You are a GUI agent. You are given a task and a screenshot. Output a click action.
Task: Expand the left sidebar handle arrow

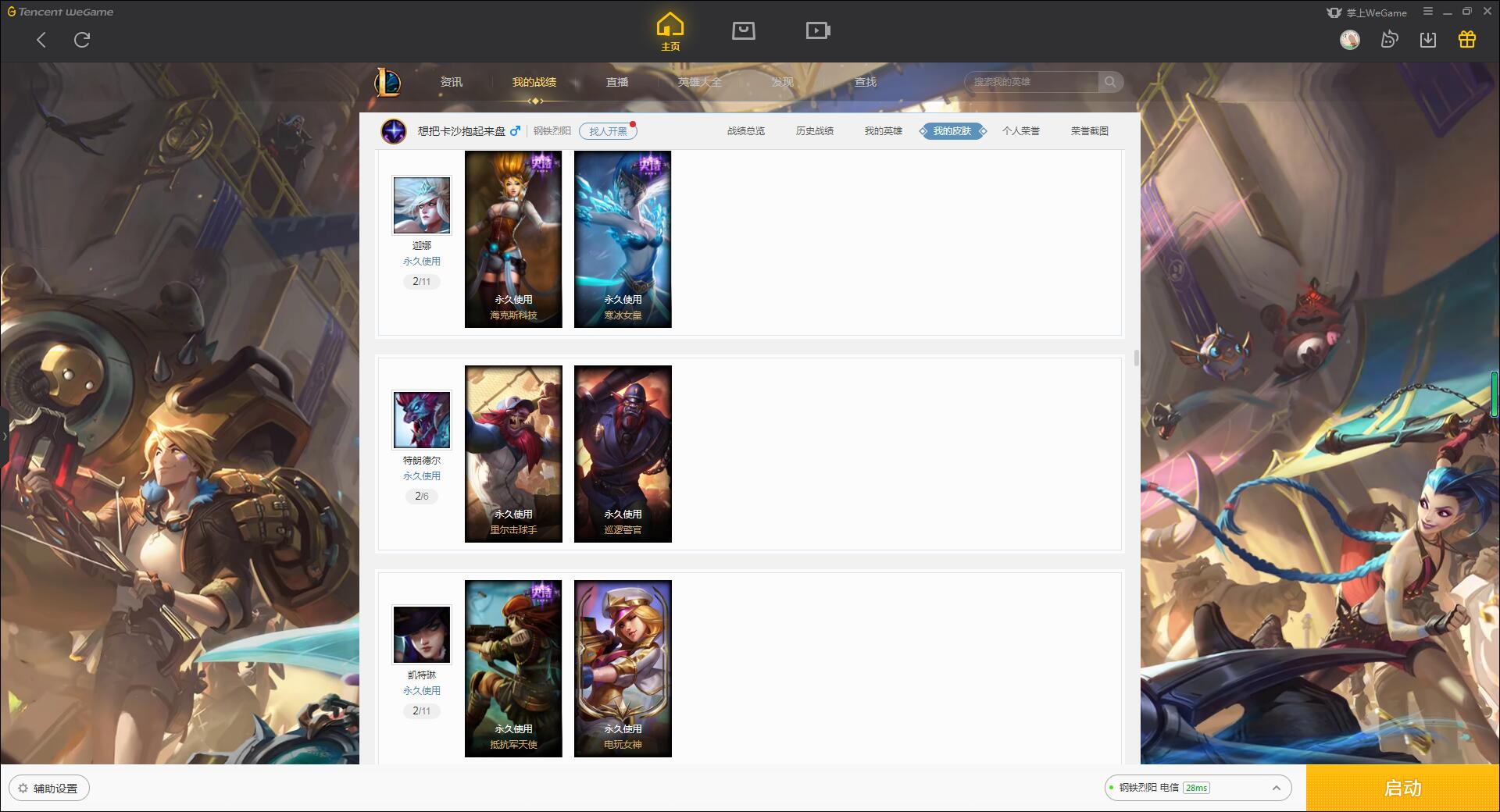tap(4, 436)
